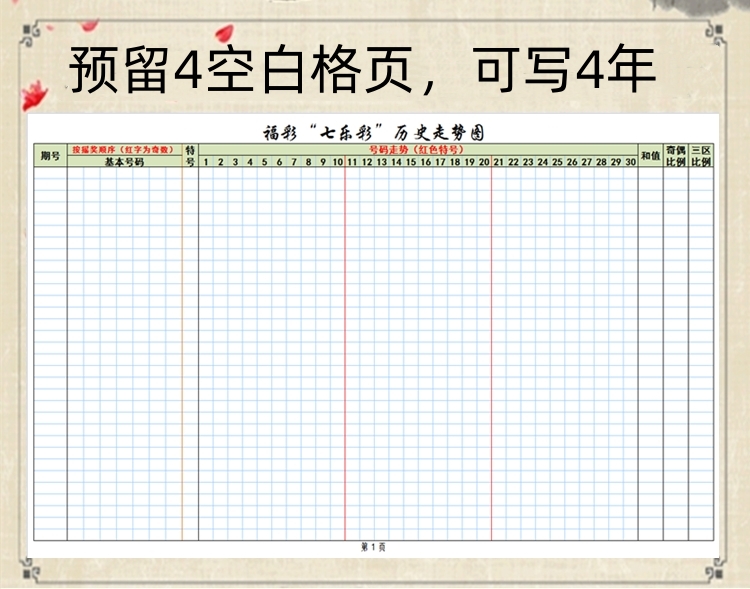Click the red text 按摇奖顺序（红字为奇数）
This screenshot has height=589, width=750.
pos(123,150)
